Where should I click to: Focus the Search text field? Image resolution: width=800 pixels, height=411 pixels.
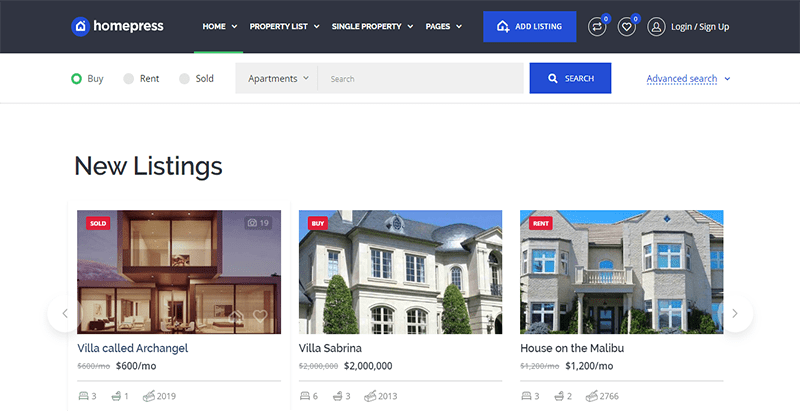(x=420, y=79)
